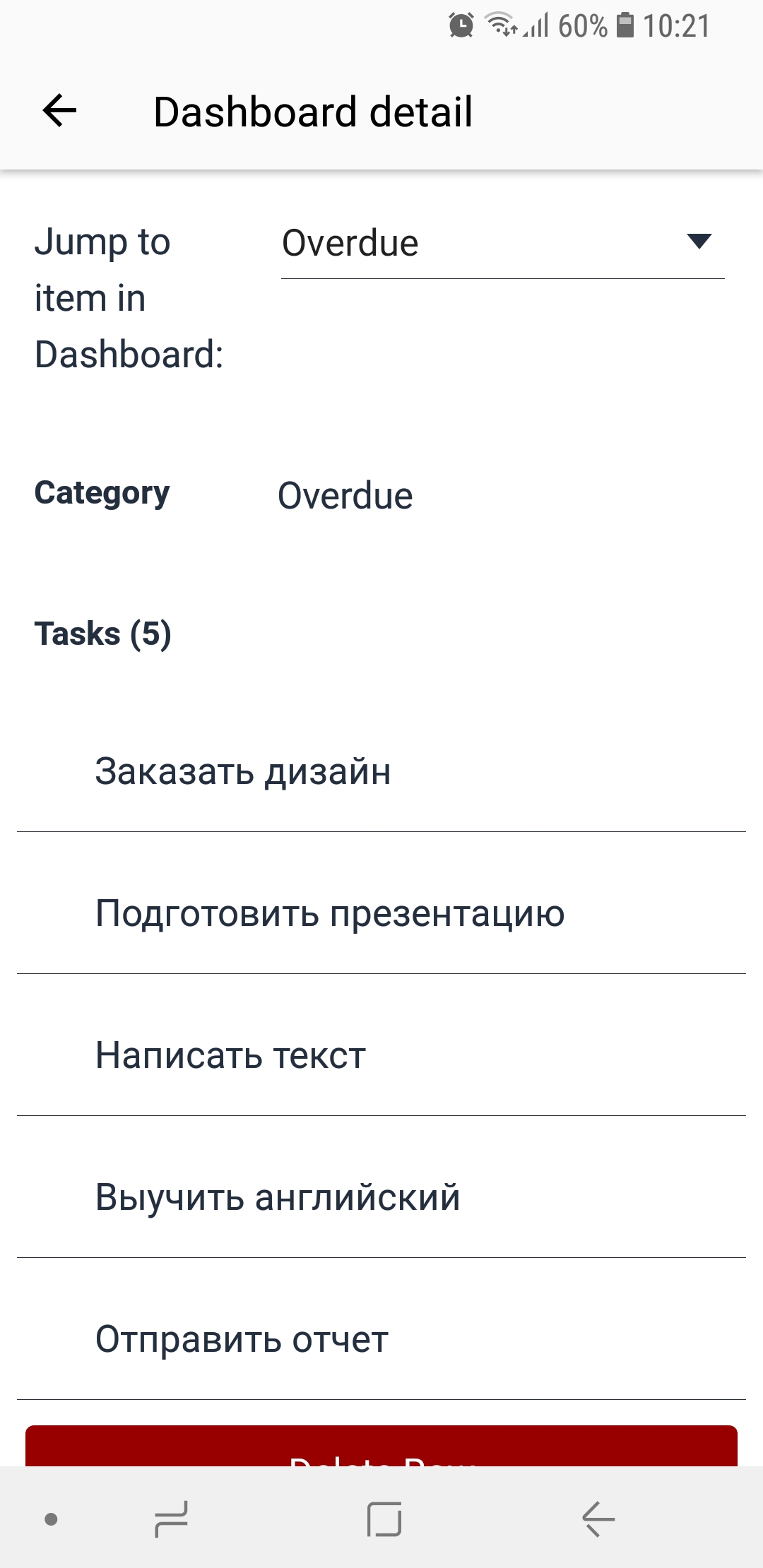Open the Overdue selection field
The width and height of the screenshot is (763, 1568).
coord(502,244)
